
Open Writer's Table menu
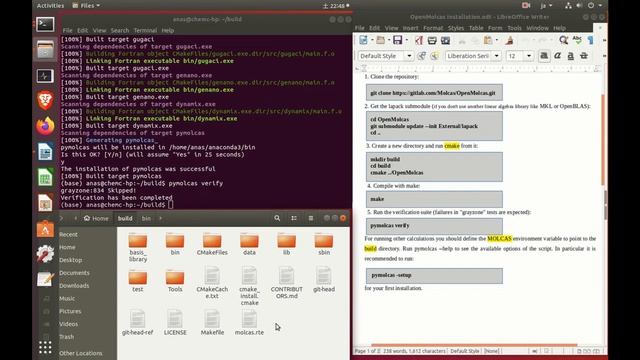coord(476,28)
